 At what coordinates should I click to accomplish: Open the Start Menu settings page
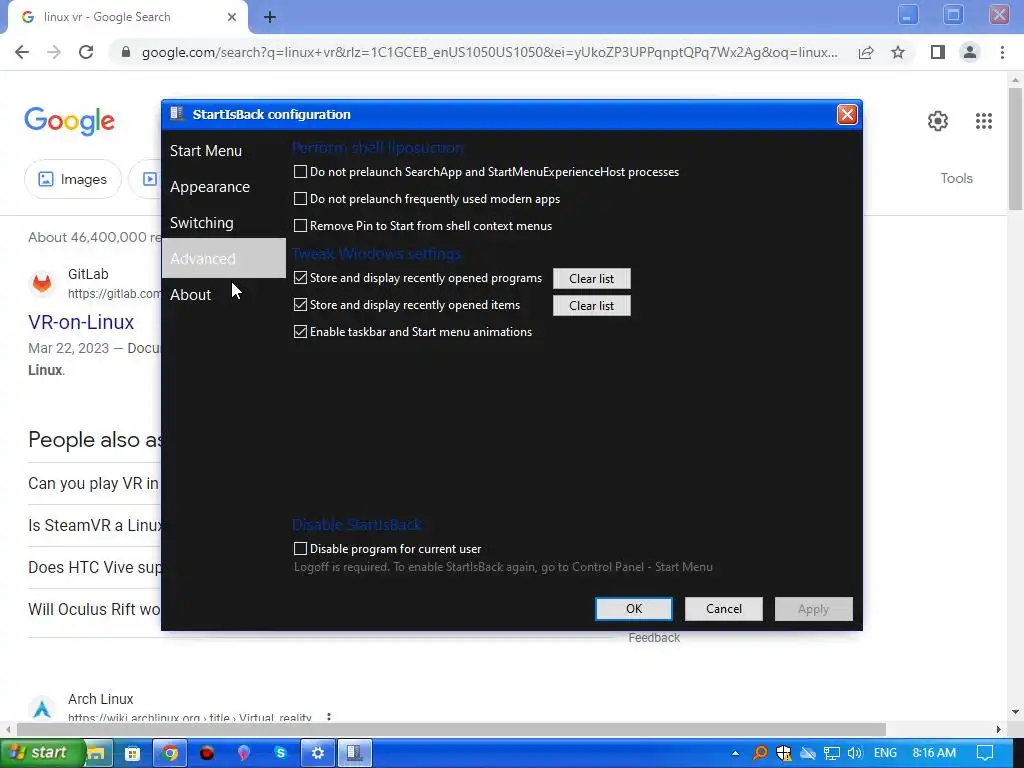click(x=206, y=151)
